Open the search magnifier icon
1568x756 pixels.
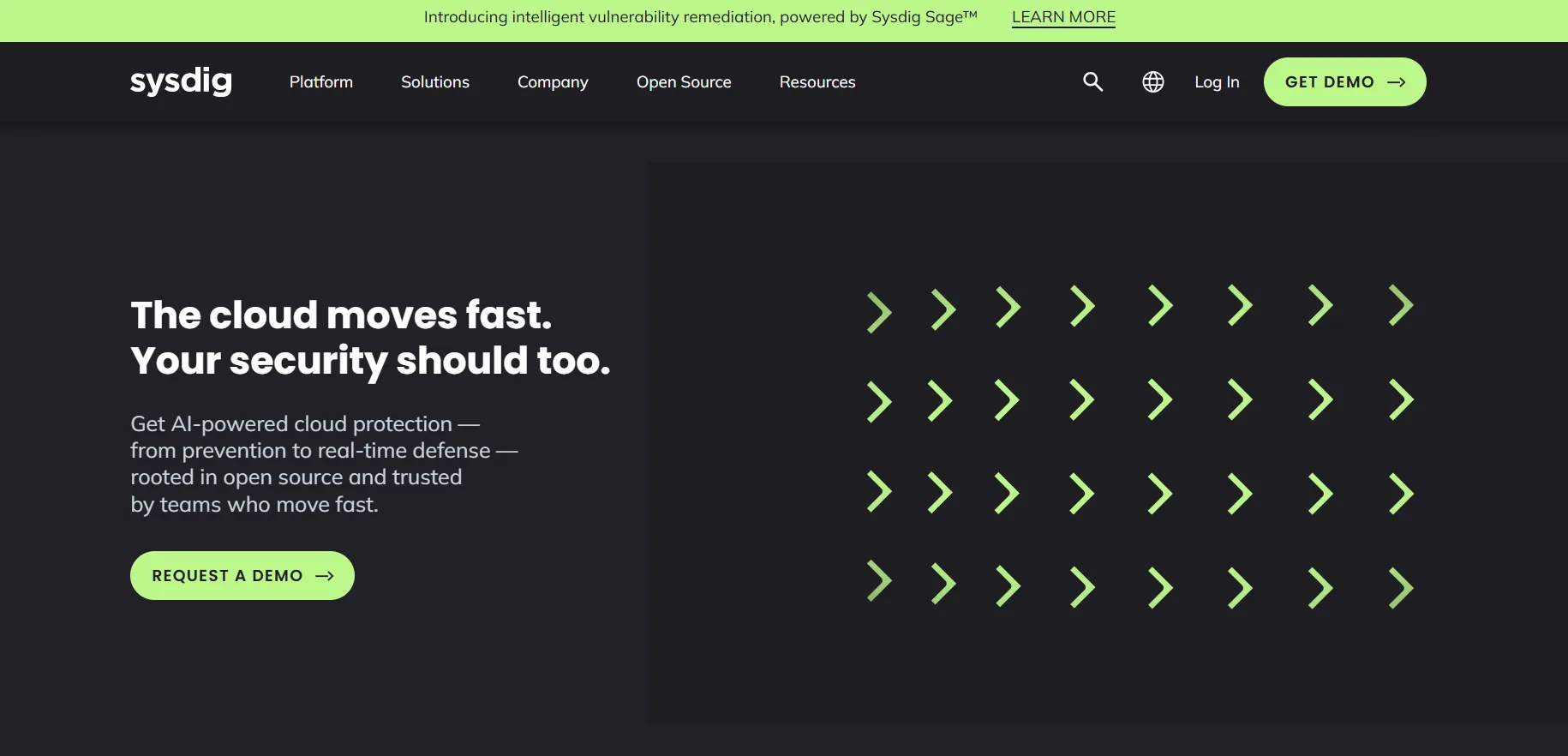coord(1092,81)
